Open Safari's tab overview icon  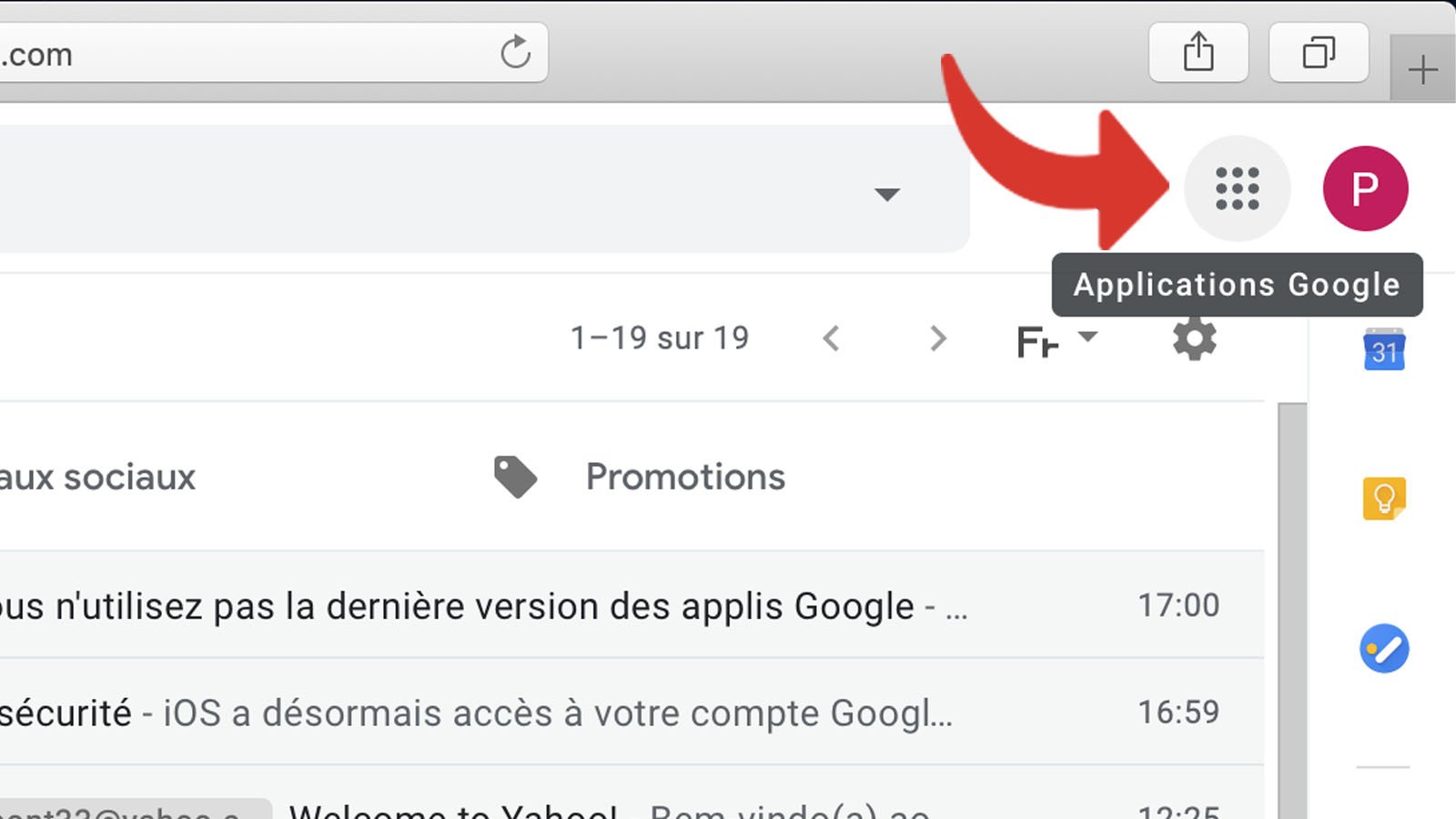pos(1320,52)
